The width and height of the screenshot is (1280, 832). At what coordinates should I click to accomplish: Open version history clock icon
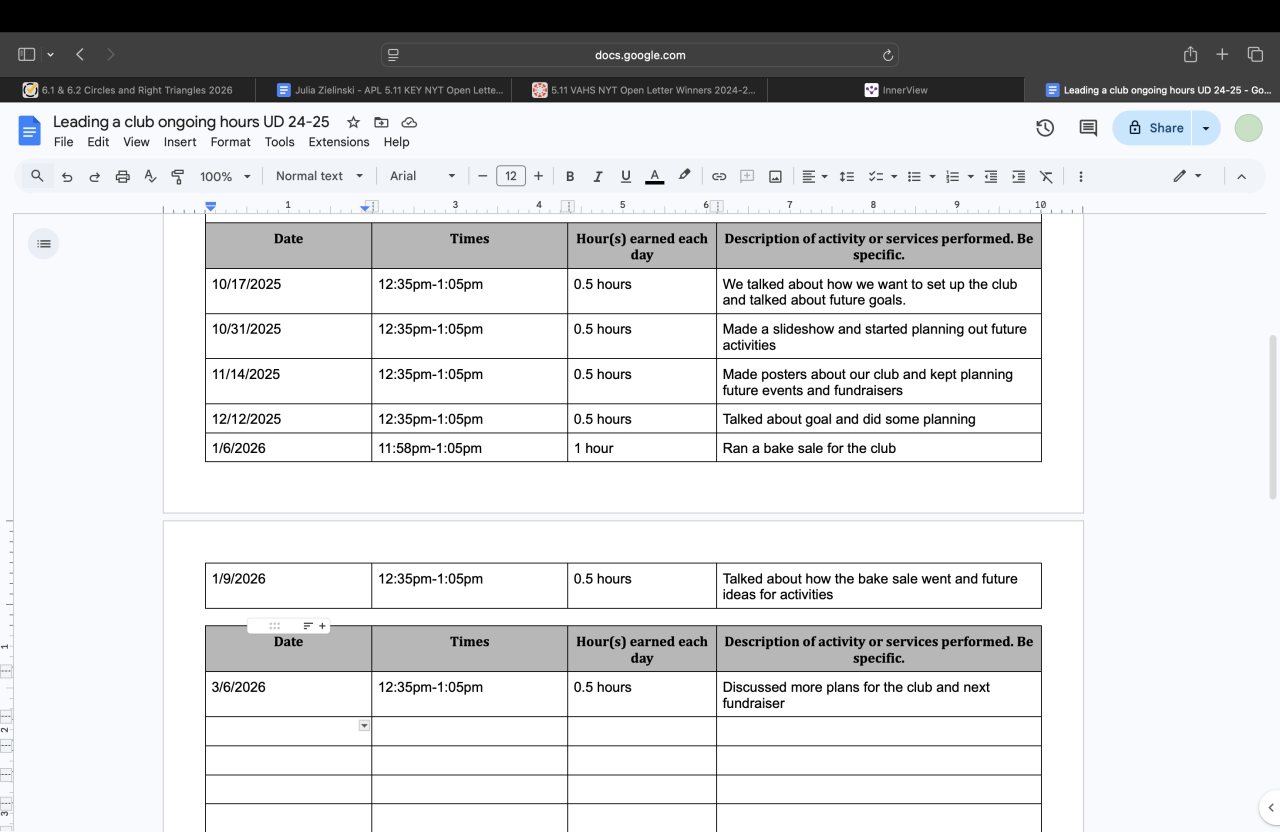(1045, 128)
